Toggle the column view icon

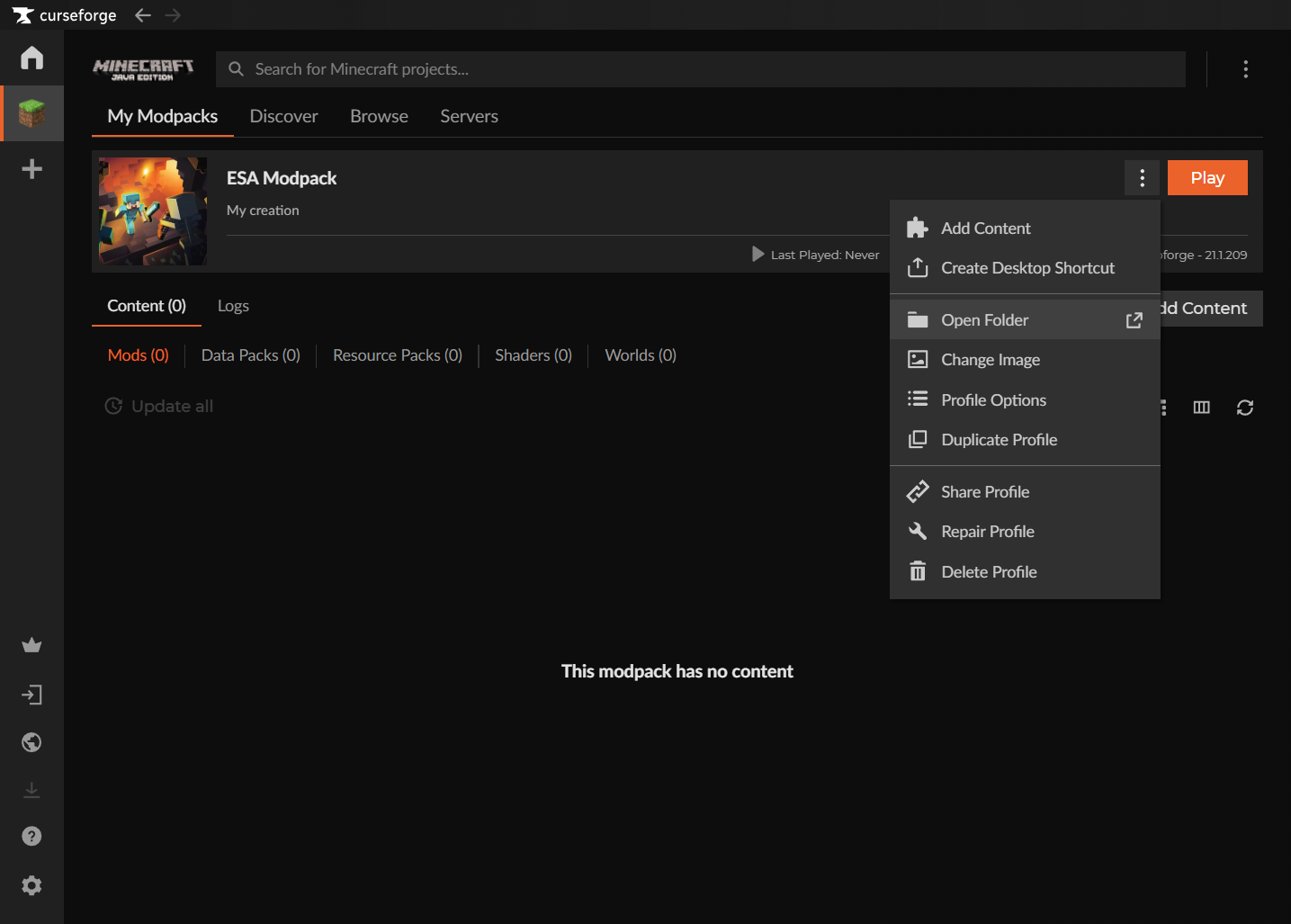(1201, 408)
